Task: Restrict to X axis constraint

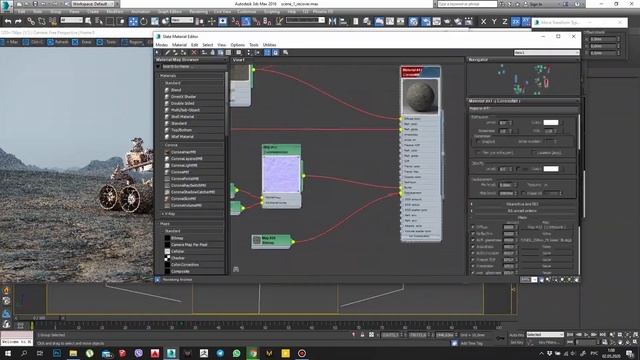Action: tap(483, 21)
